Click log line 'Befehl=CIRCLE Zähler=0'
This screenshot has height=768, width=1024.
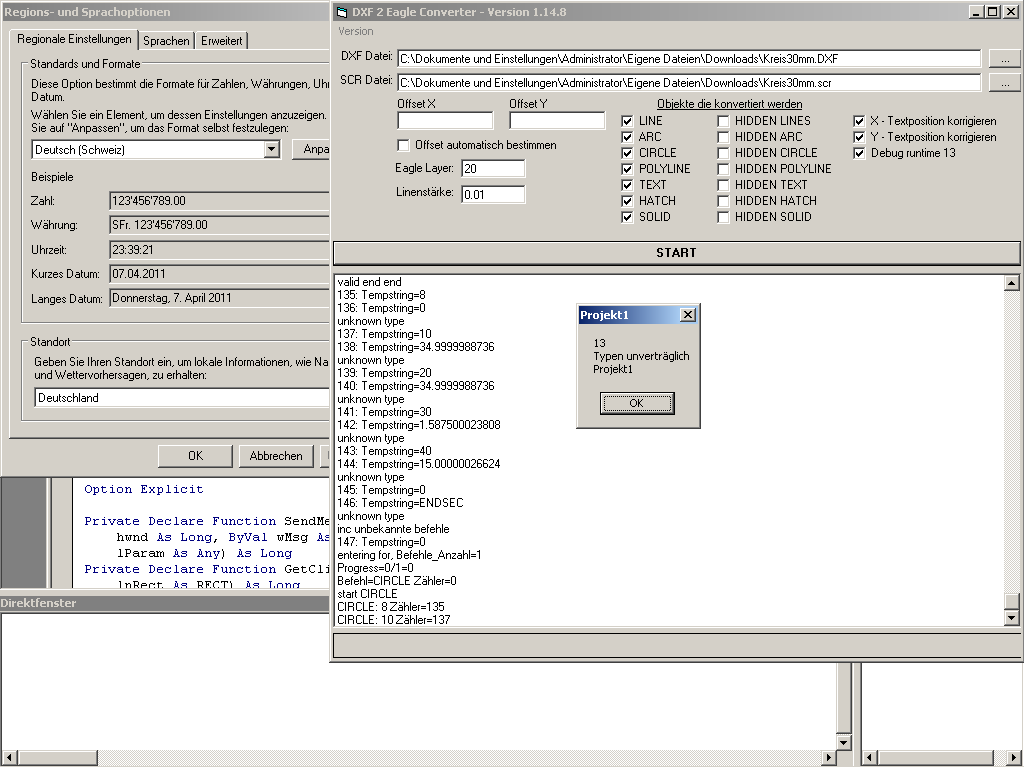[396, 581]
